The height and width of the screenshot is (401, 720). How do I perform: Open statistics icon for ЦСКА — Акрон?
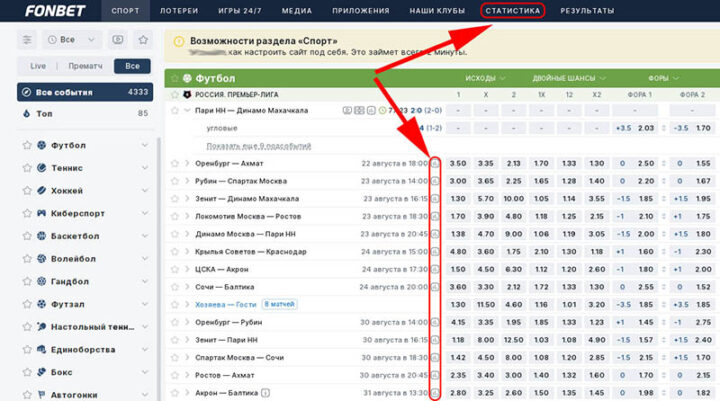pyautogui.click(x=435, y=269)
